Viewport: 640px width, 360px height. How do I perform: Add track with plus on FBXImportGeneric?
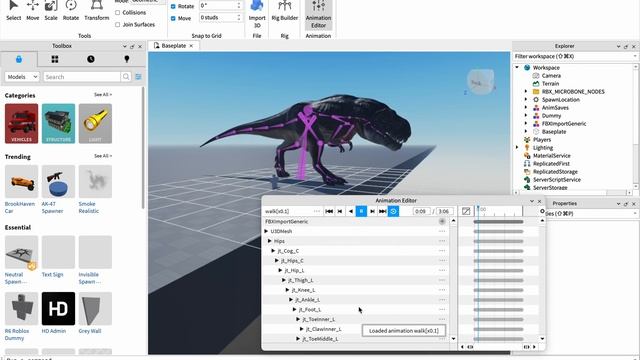click(x=442, y=221)
